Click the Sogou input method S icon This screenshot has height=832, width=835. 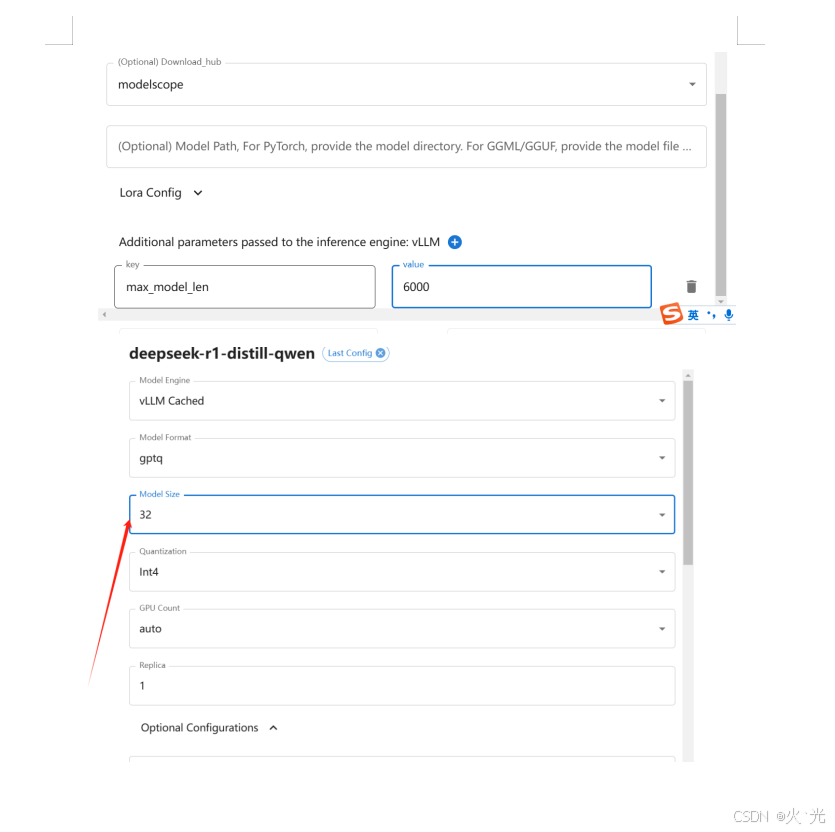[671, 314]
